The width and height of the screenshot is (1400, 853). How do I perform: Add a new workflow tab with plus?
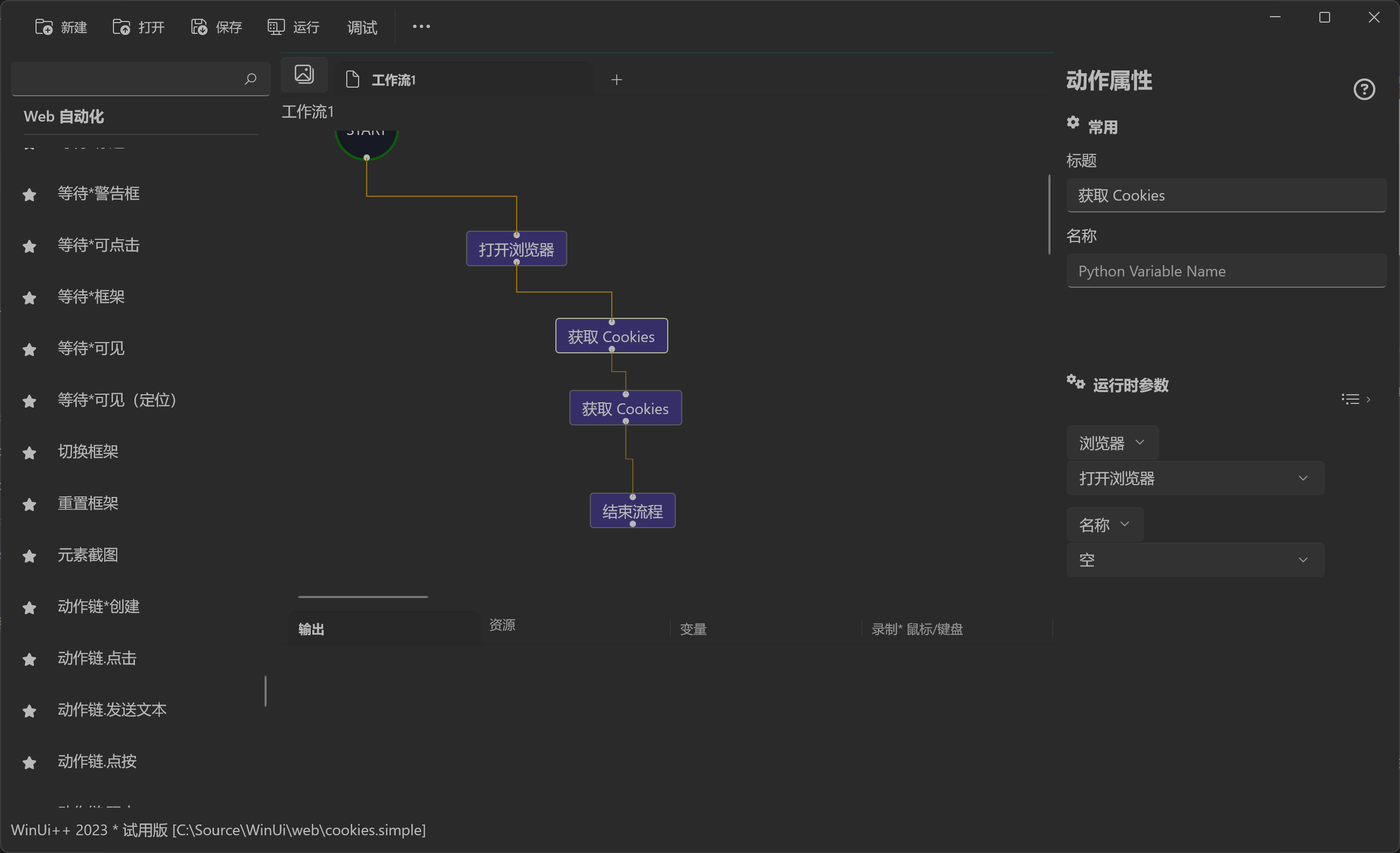[617, 80]
